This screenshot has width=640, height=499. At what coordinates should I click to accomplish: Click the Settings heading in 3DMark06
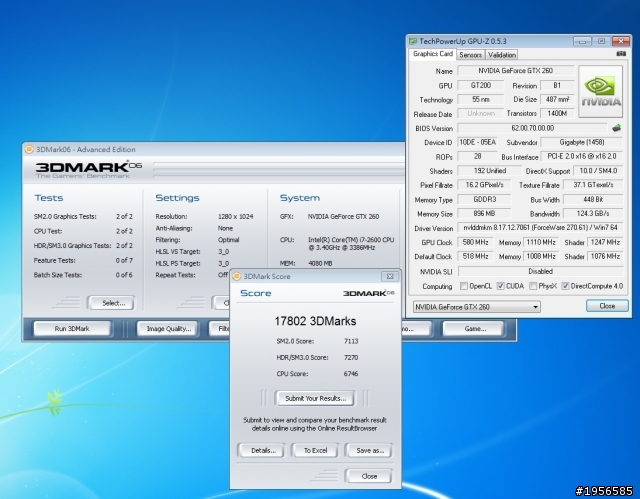click(177, 198)
